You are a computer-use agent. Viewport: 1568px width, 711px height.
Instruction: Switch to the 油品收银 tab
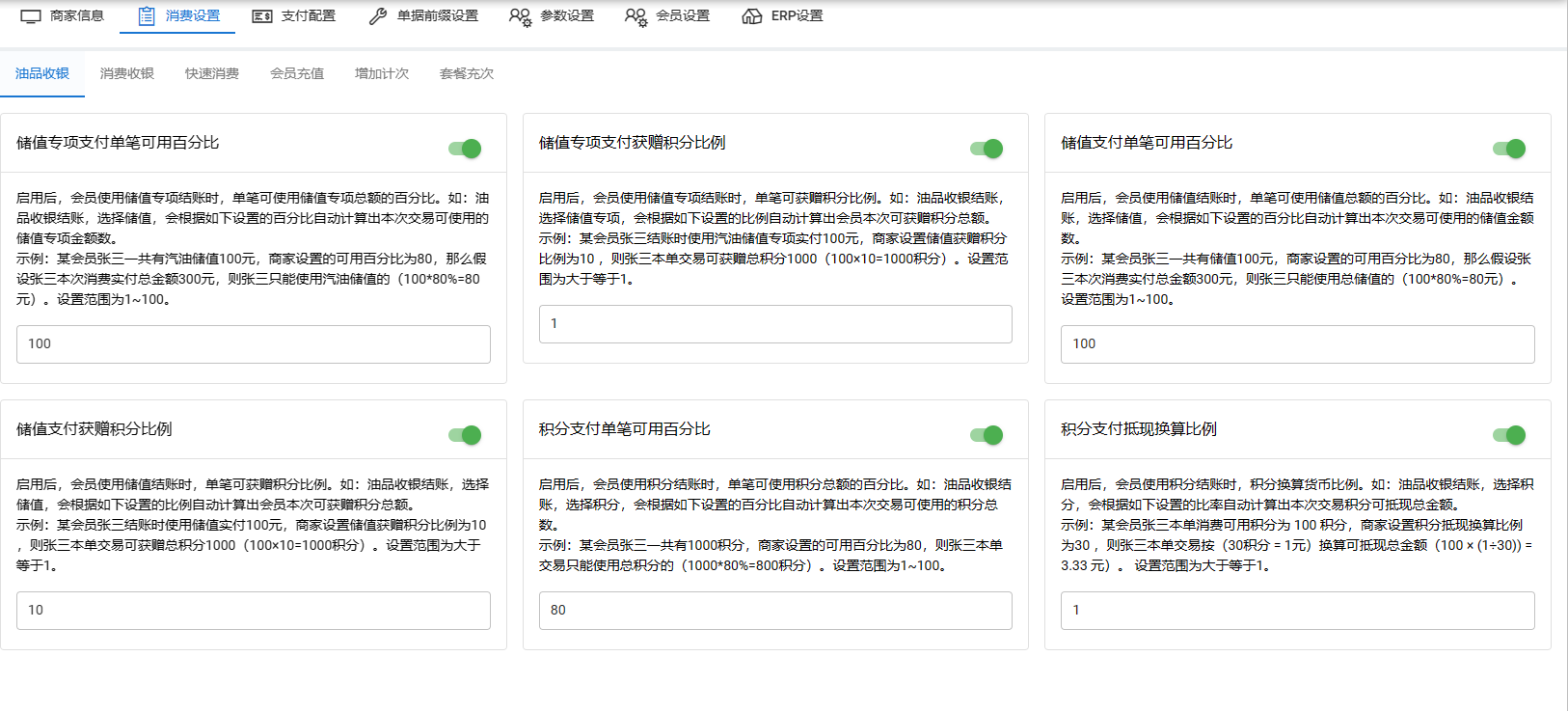(x=42, y=73)
